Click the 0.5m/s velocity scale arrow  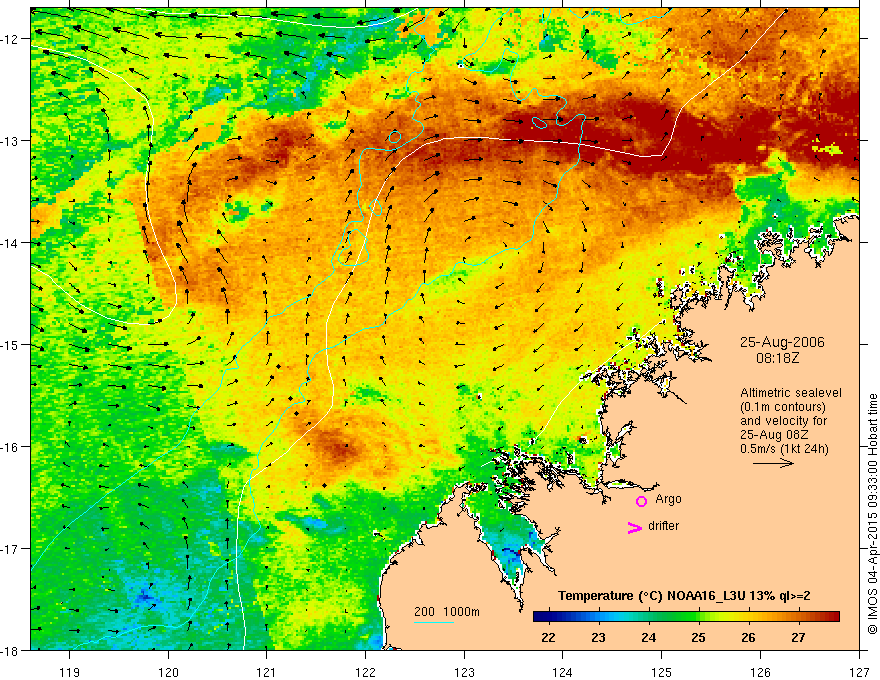pos(773,463)
